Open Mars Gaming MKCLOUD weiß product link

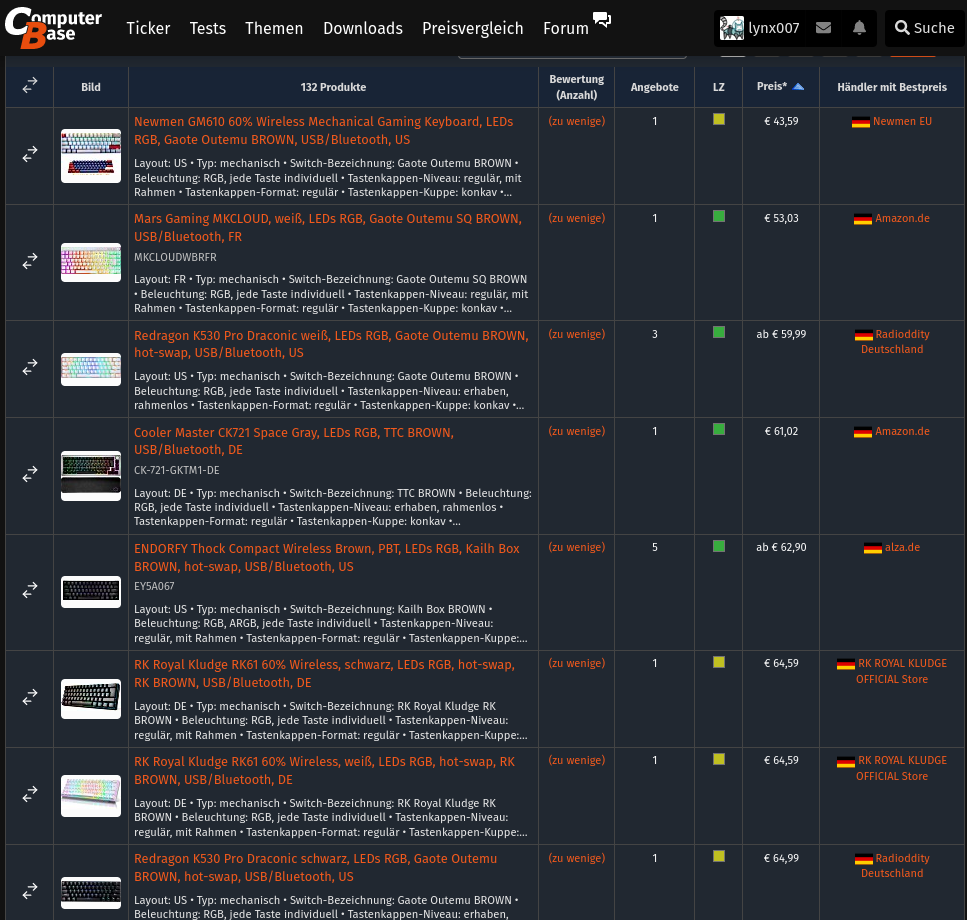pyautogui.click(x=328, y=228)
